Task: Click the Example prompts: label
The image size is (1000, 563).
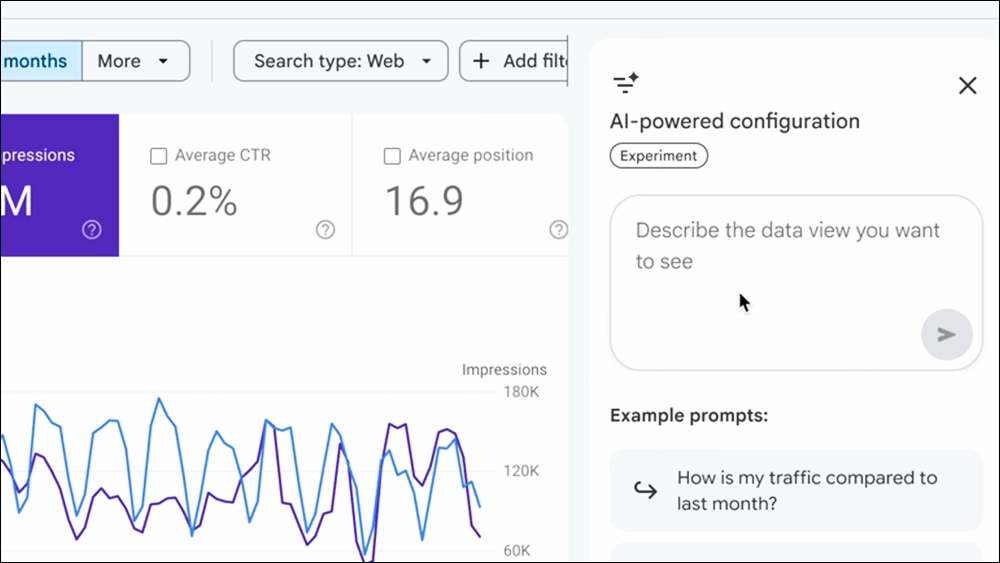Action: pos(689,416)
